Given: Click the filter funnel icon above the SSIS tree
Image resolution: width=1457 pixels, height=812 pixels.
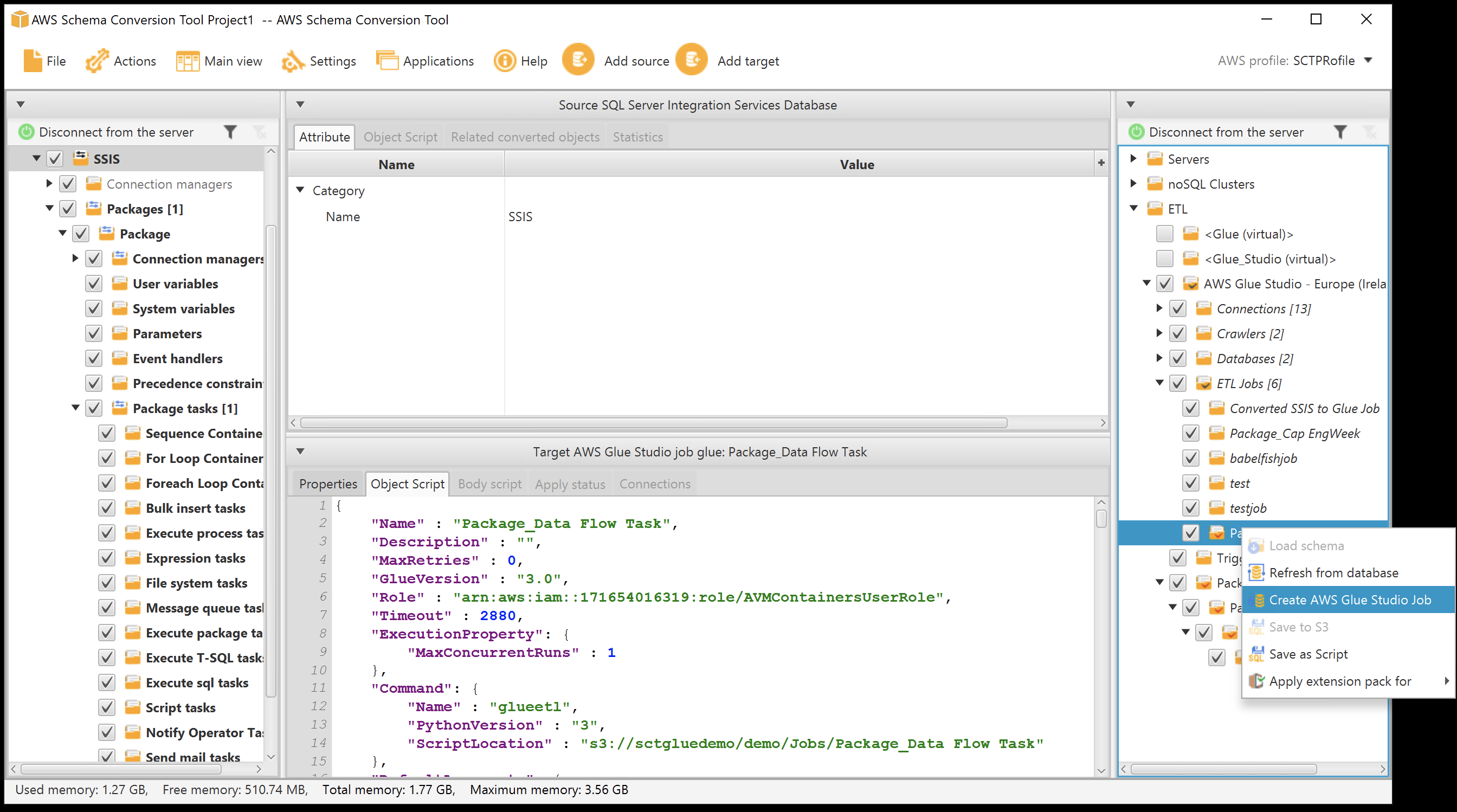Looking at the screenshot, I should 230,132.
